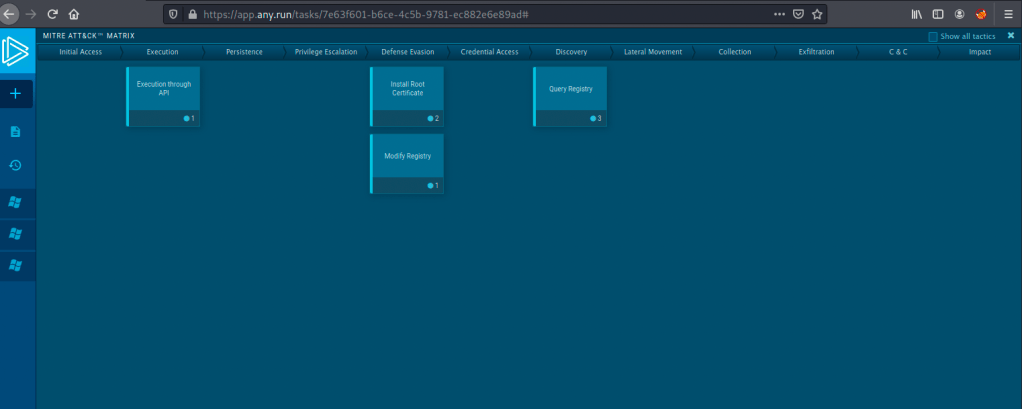This screenshot has height=409, width=1022.
Task: Open page actions three-dot menu
Action: [x=779, y=14]
